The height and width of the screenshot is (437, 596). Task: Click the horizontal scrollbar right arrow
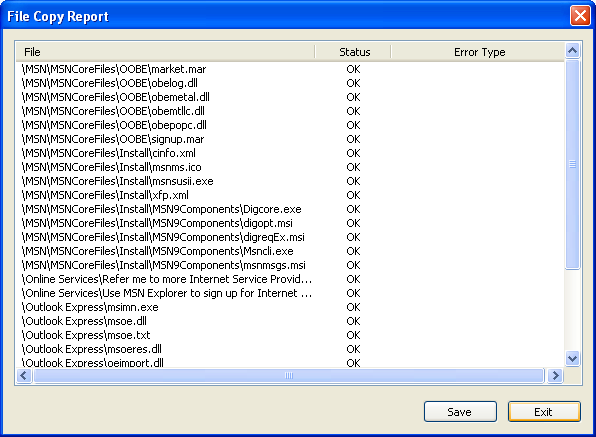pos(555,375)
